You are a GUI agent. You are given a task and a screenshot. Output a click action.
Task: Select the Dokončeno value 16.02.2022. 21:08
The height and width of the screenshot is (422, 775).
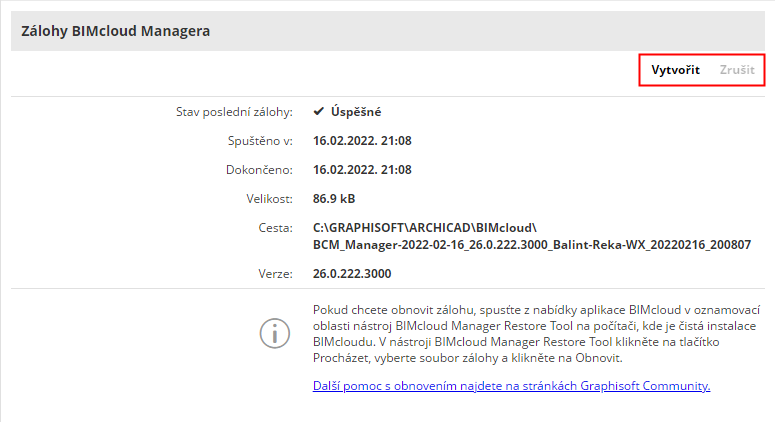pyautogui.click(x=362, y=170)
